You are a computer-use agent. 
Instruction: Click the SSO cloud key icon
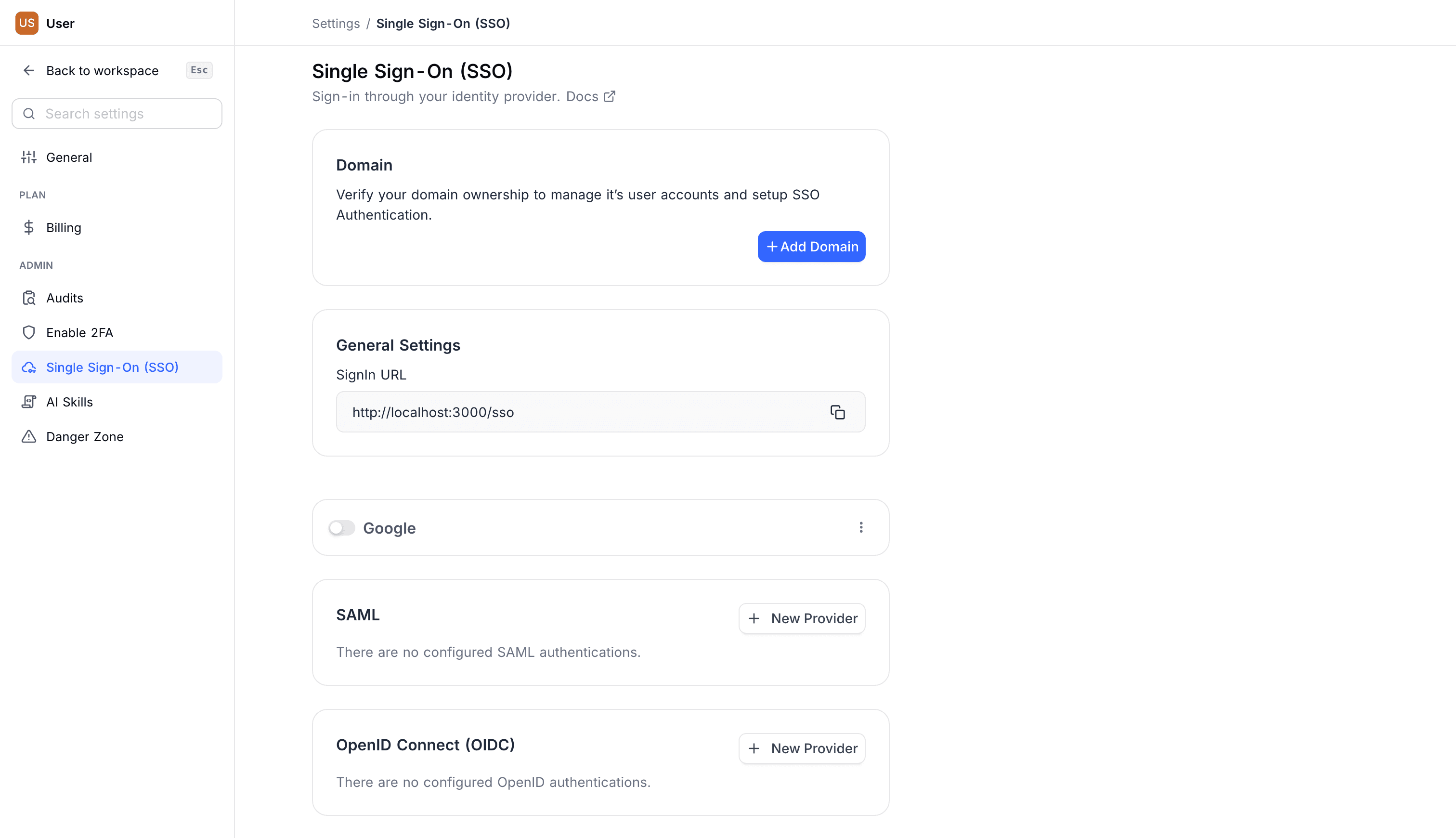(29, 367)
